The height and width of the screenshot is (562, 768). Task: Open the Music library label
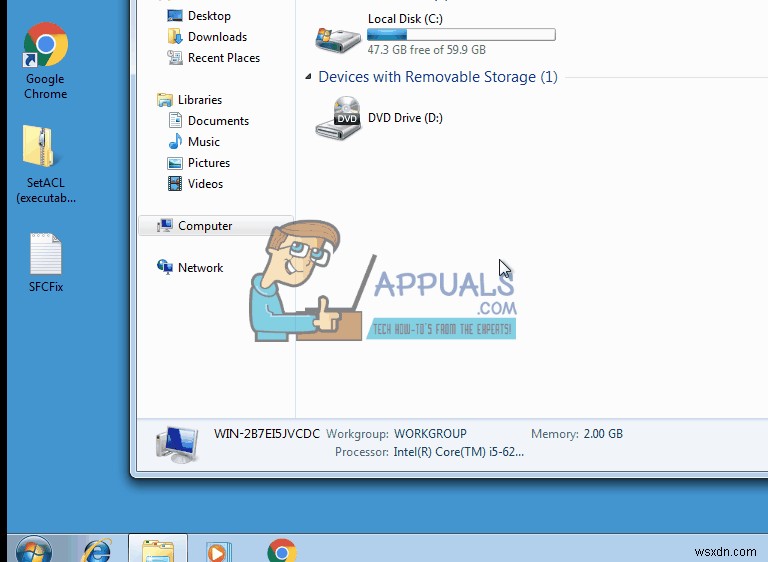(204, 142)
